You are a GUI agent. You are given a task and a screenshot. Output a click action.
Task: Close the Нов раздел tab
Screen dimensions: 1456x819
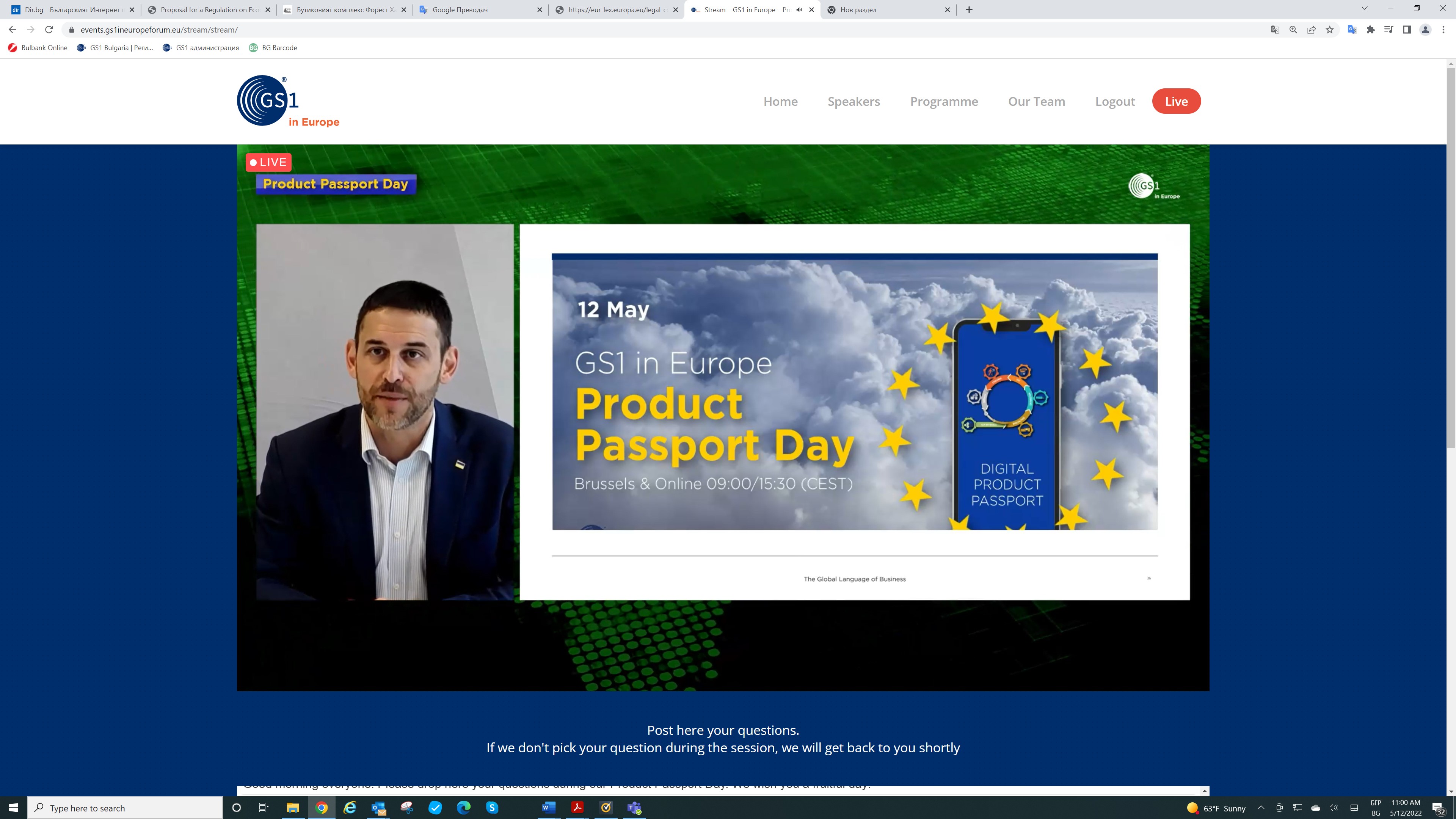[x=947, y=9]
